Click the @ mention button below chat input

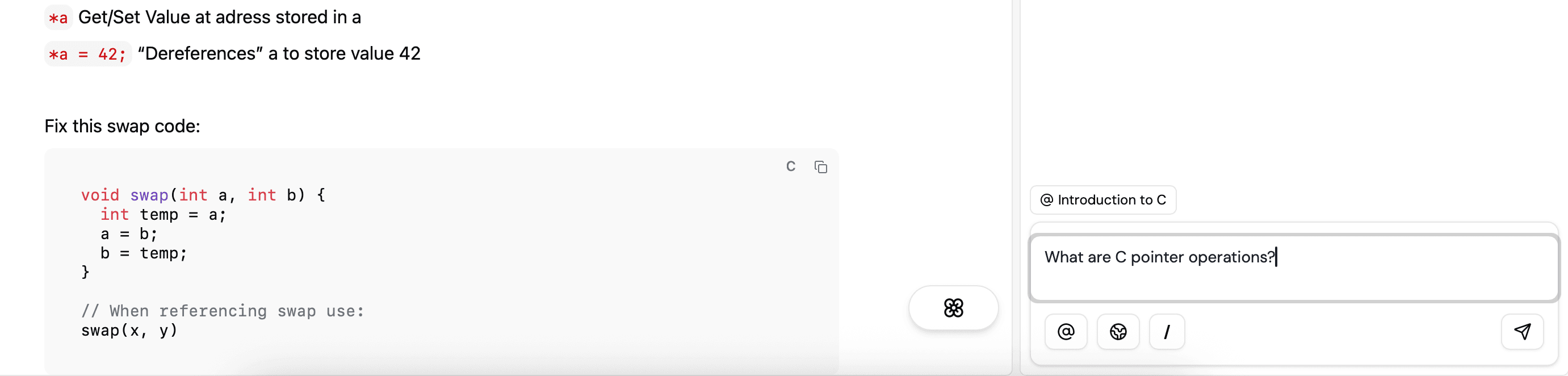(x=1066, y=332)
